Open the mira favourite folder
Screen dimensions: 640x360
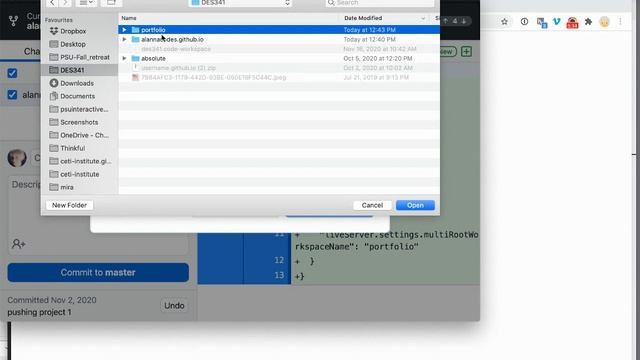pyautogui.click(x=61, y=187)
